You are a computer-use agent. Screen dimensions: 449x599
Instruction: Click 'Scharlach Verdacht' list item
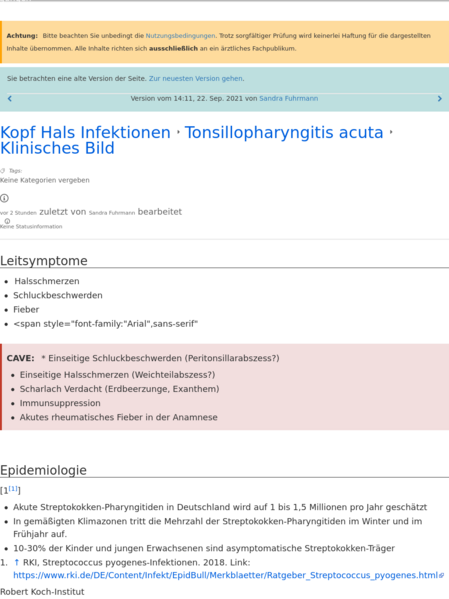(120, 389)
